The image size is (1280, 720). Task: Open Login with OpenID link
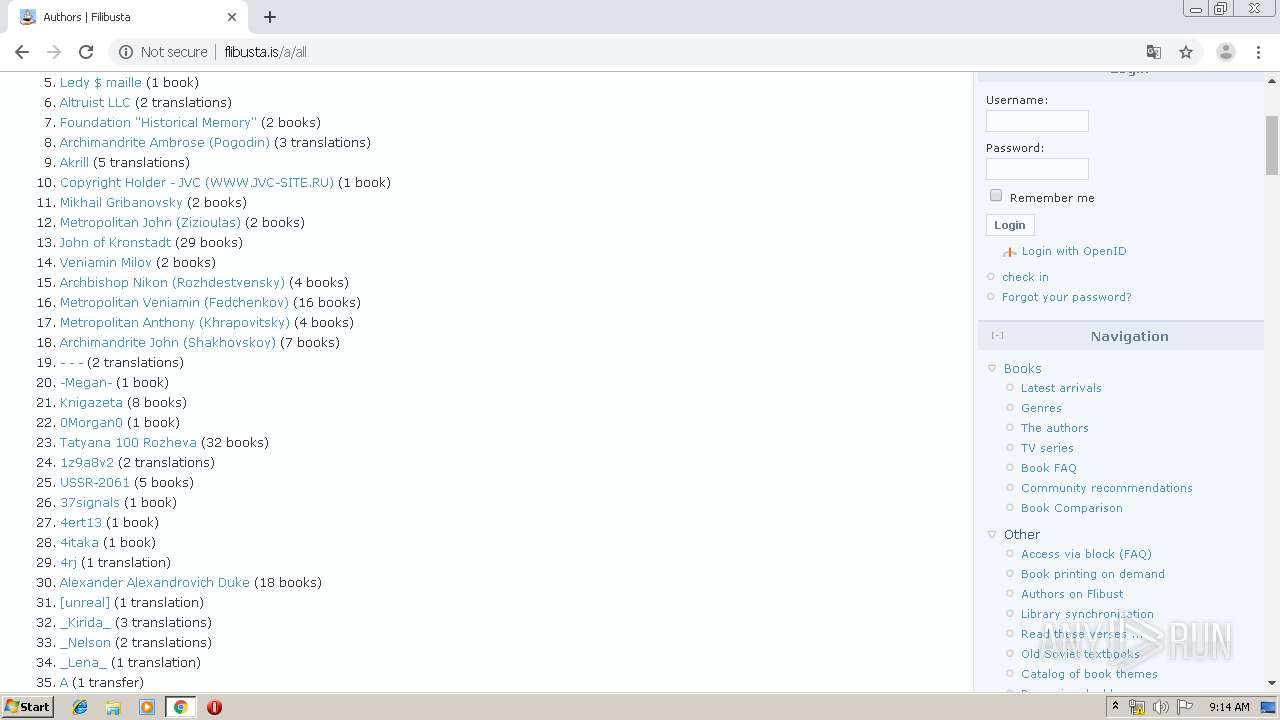[x=1074, y=251]
